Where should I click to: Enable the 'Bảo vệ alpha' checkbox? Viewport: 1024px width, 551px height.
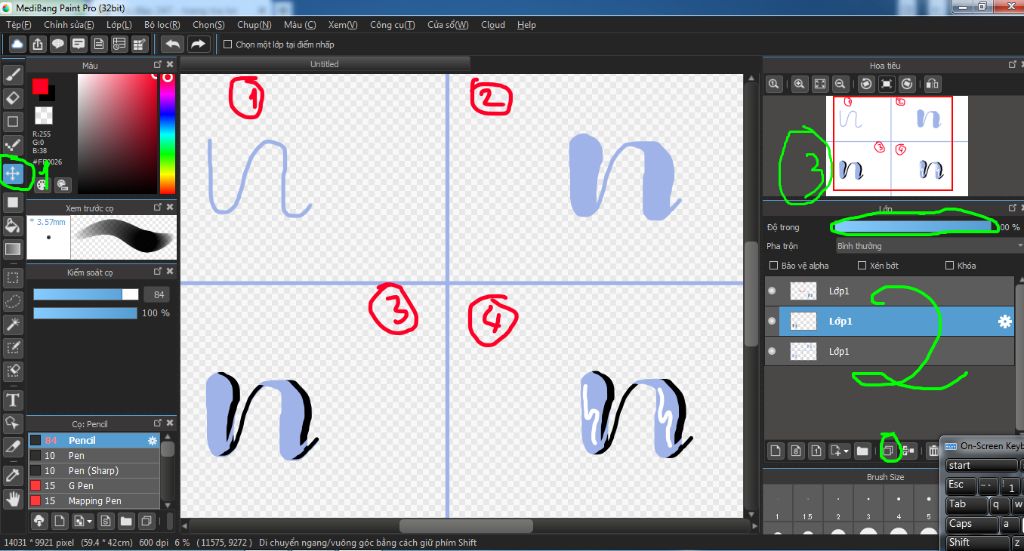coord(774,266)
